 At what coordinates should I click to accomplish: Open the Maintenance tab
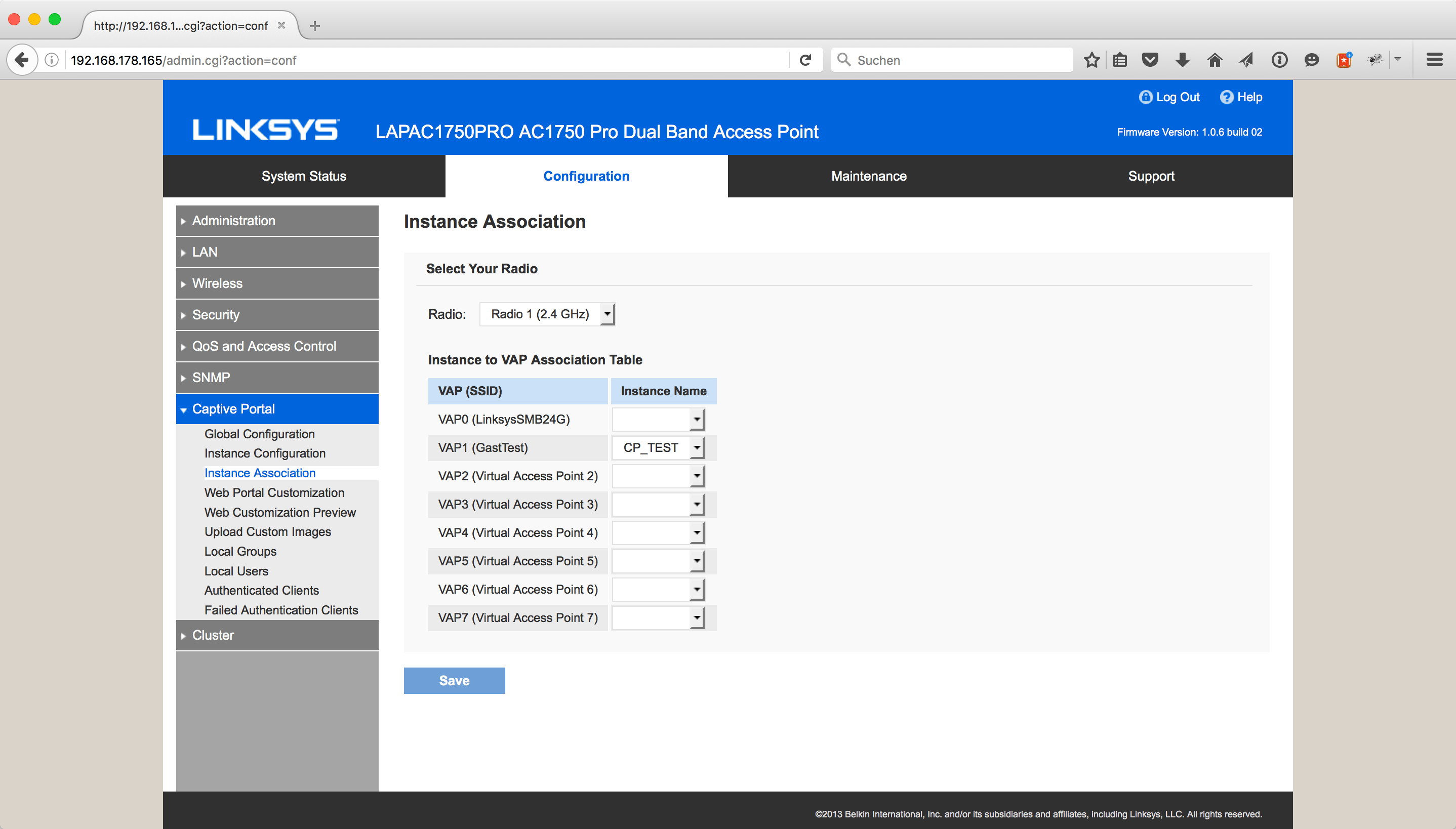click(x=868, y=176)
